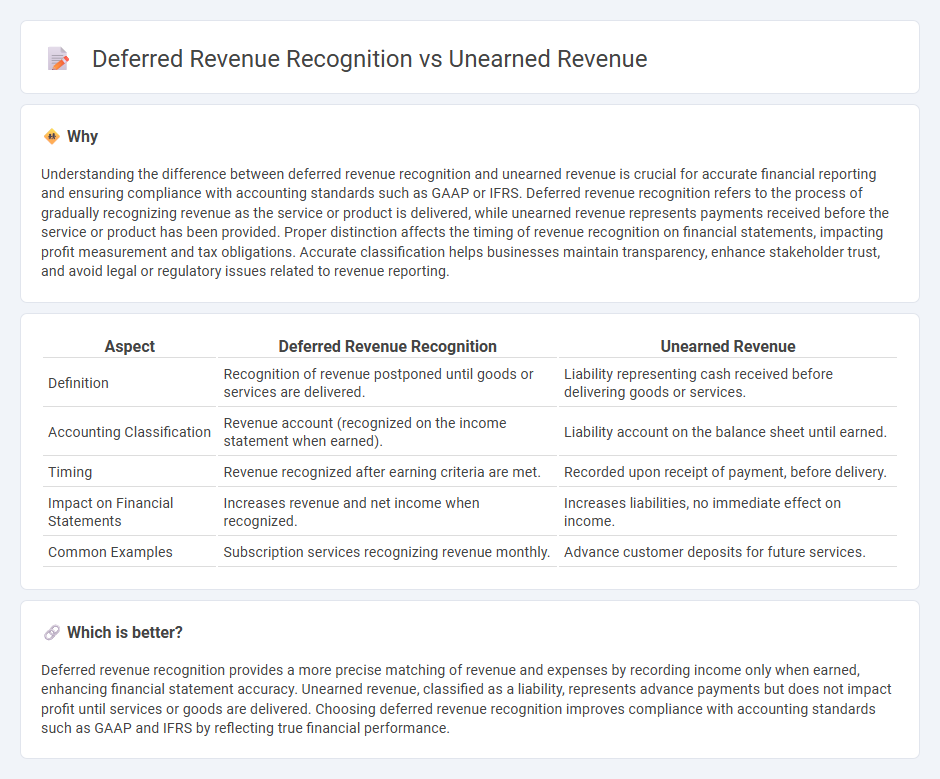Click cell 'Advance customer deposits for future services'
940x779 pixels.
click(728, 552)
